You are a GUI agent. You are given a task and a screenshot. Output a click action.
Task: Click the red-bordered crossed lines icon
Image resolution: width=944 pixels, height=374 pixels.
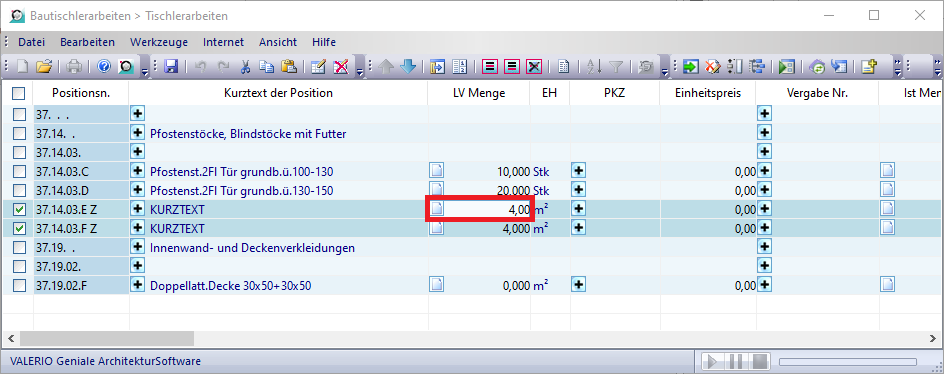[x=534, y=67]
